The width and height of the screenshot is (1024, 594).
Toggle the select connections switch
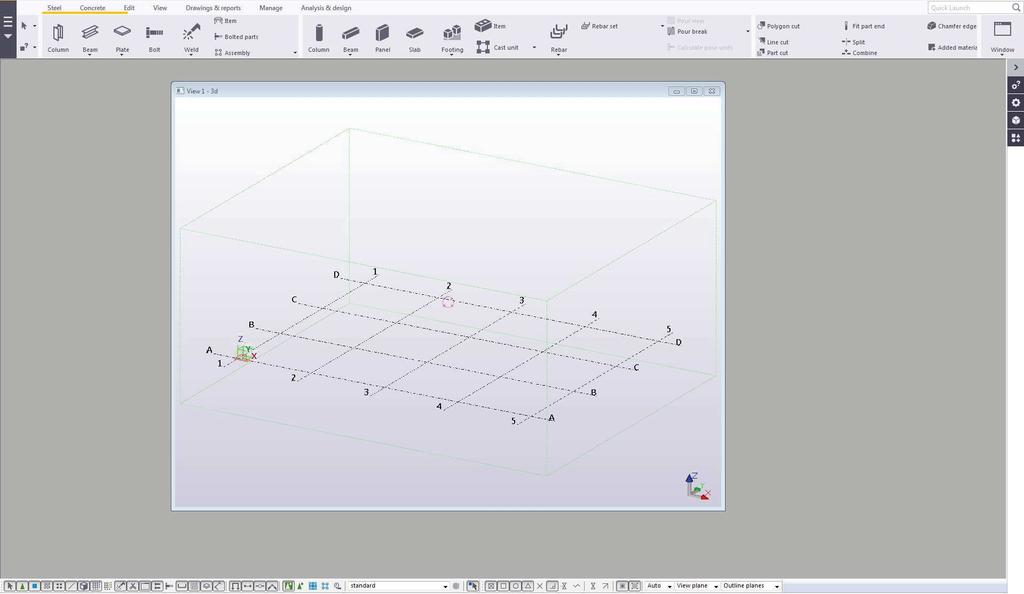pos(22,586)
